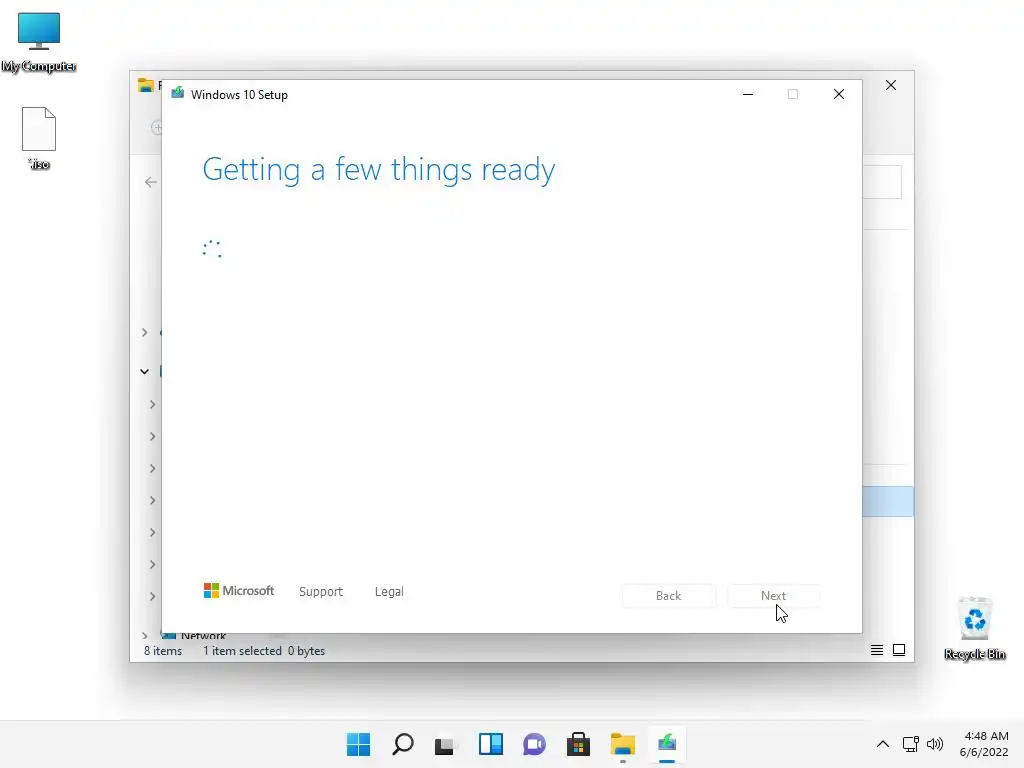Open the Windows Start menu
Screen dimensions: 1024x768
tap(358, 744)
